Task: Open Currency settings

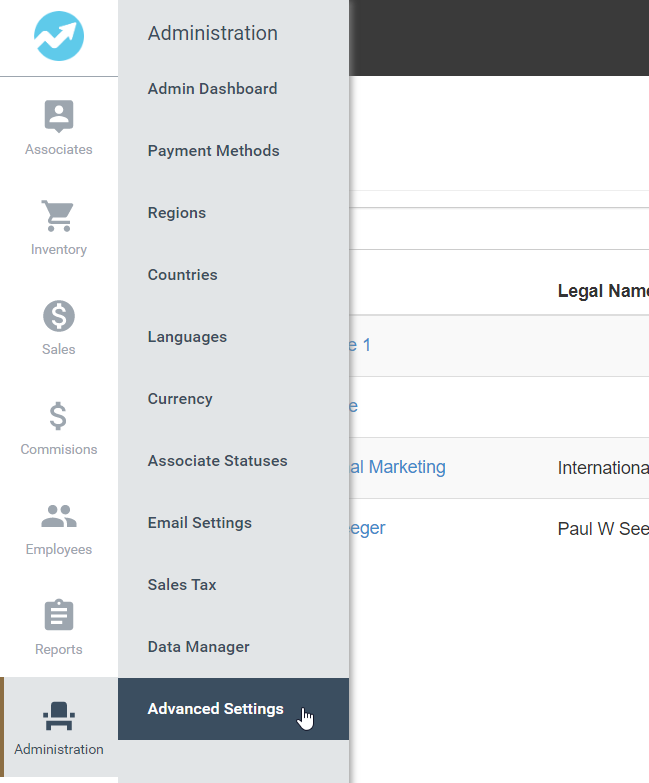Action: pos(180,399)
